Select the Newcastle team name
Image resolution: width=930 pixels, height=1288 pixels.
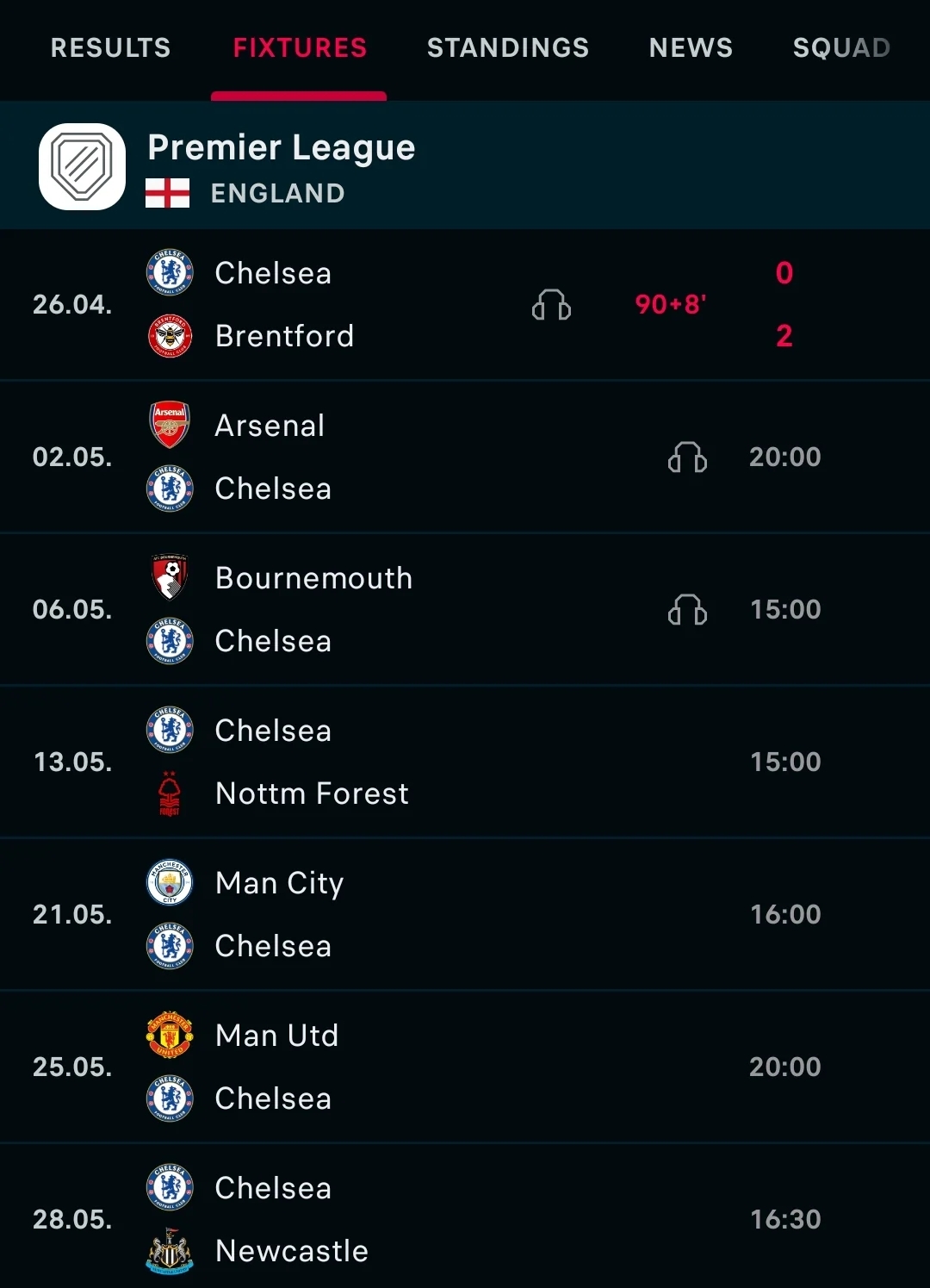[x=292, y=1251]
